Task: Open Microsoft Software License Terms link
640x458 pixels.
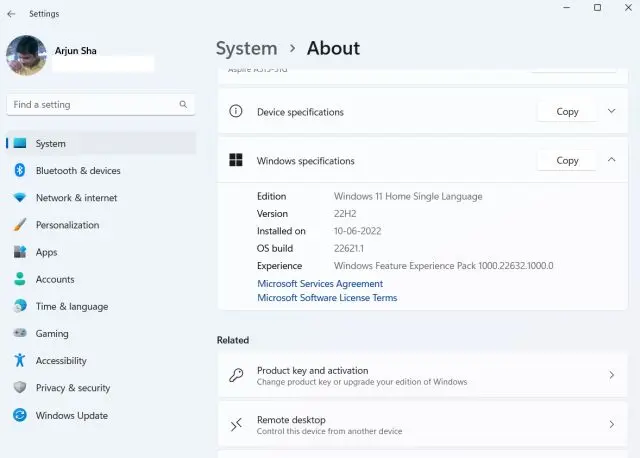Action: click(327, 298)
